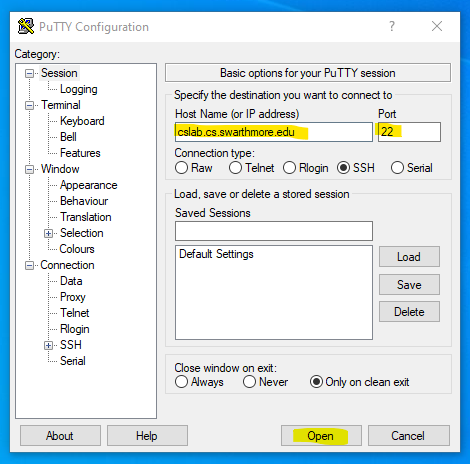
Task: Open the Data settings category
Action: pyautogui.click(x=71, y=281)
